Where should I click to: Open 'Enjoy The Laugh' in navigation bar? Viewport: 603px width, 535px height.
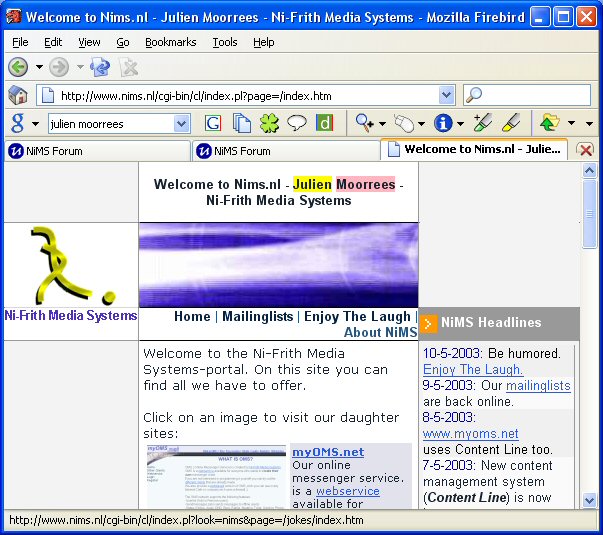(357, 317)
